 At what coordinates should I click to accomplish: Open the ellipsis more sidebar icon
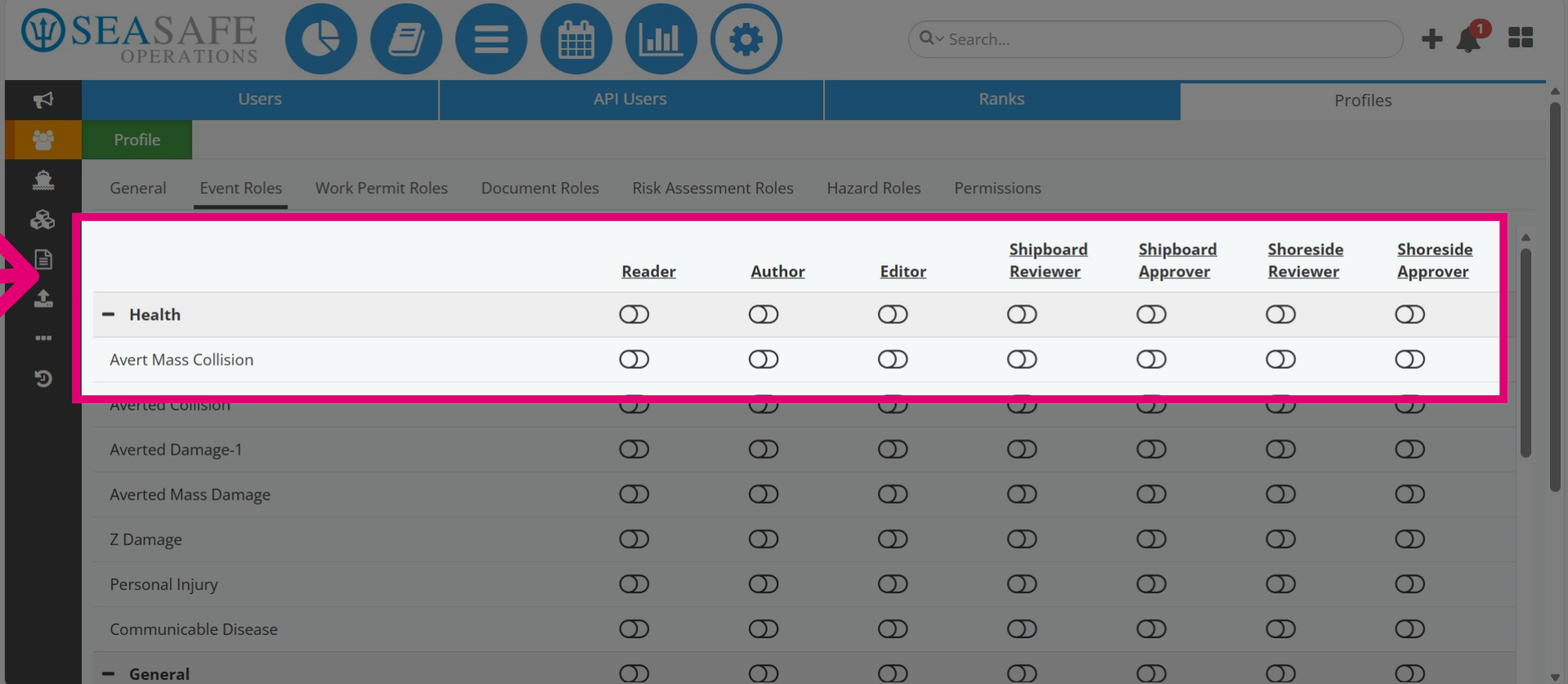(43, 338)
